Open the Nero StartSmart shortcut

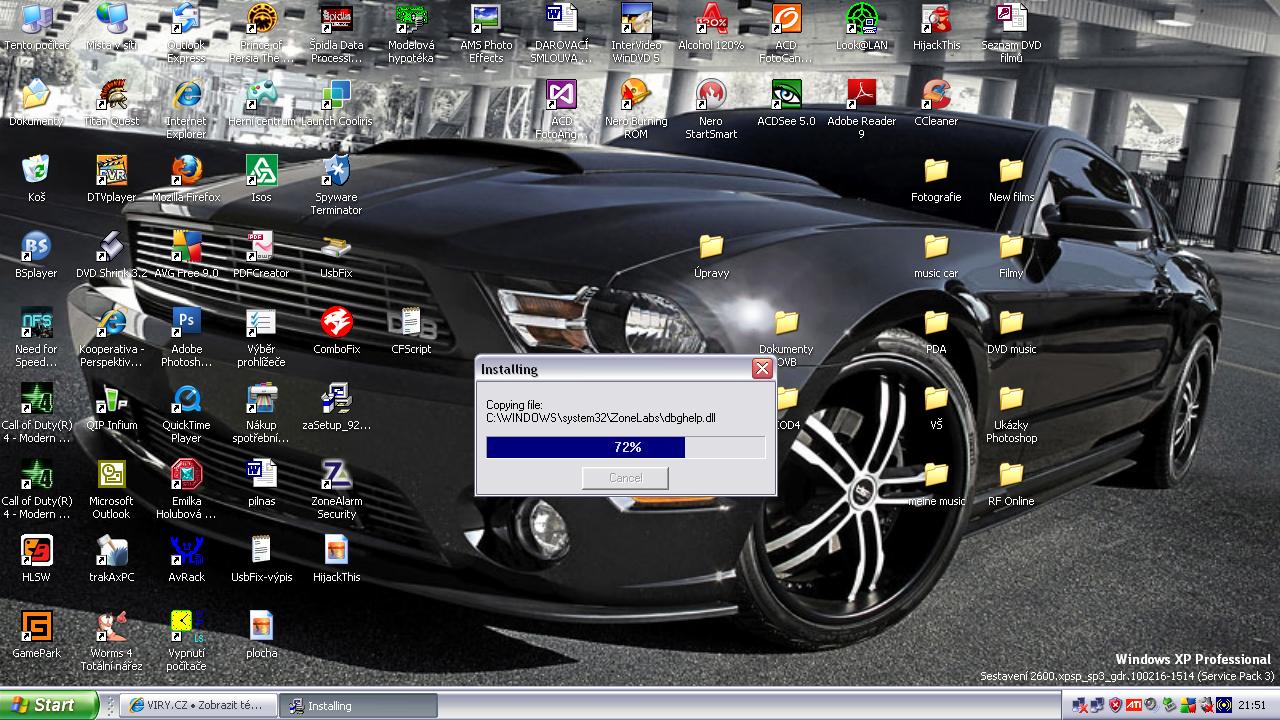point(711,96)
